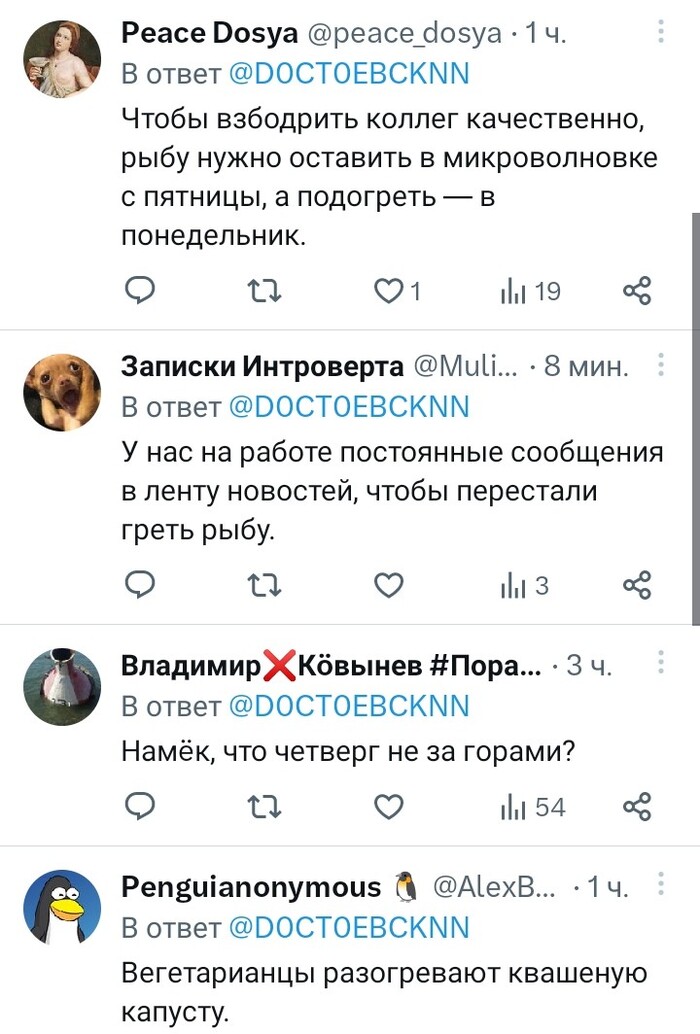Like the Записки Интроверта tweet
The image size is (700, 1034).
tap(388, 585)
